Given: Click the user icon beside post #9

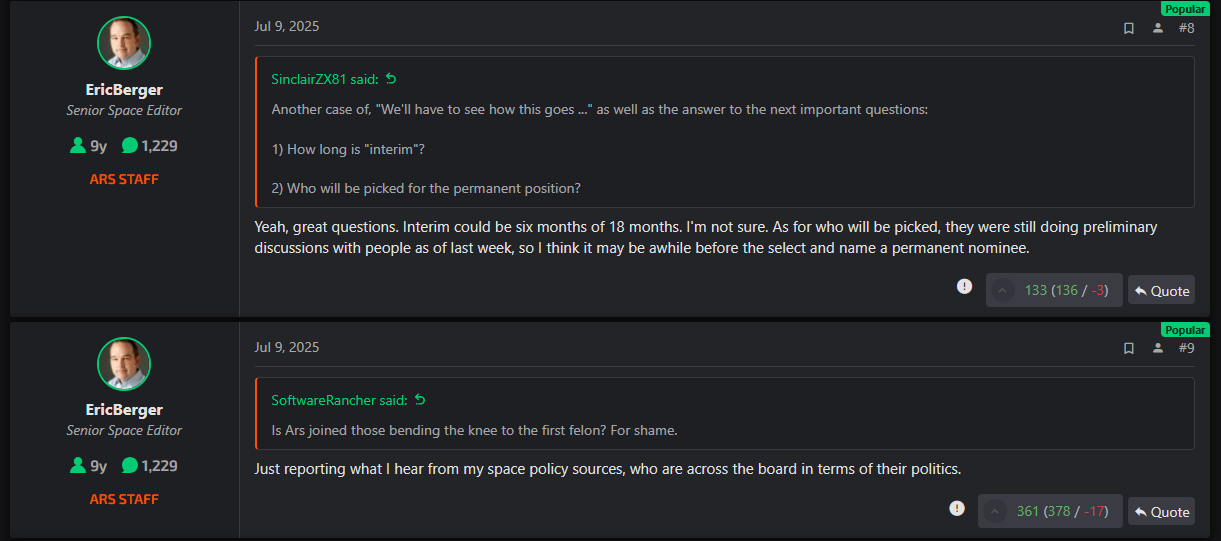Looking at the screenshot, I should pos(1158,348).
